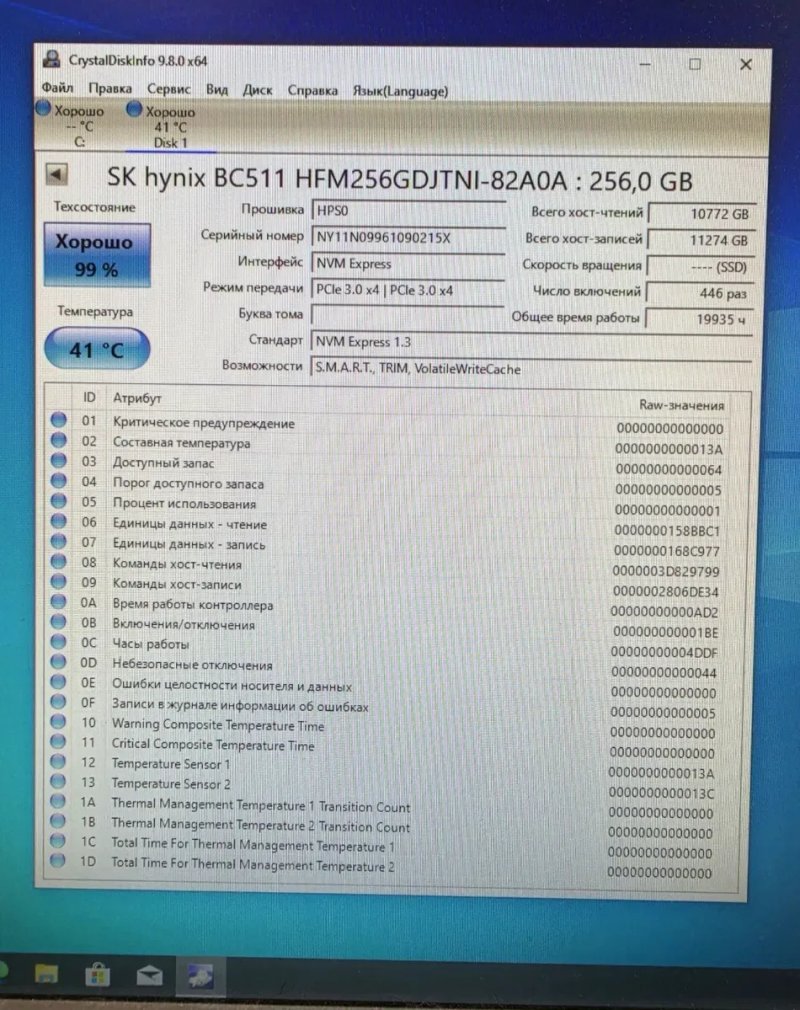Open the Файл menu
The width and height of the screenshot is (800, 1010).
57,88
